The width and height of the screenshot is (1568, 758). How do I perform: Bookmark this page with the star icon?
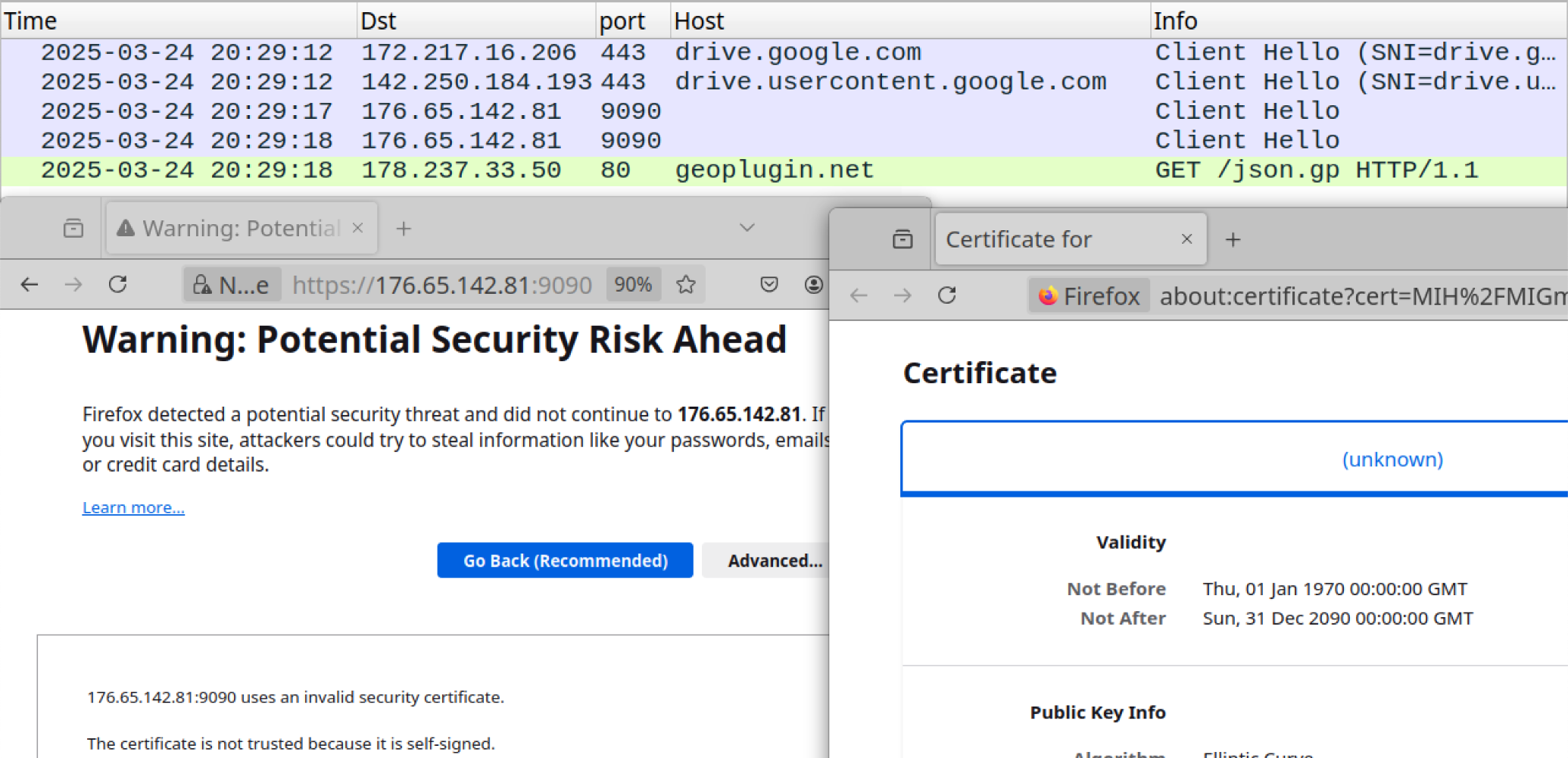click(x=686, y=285)
